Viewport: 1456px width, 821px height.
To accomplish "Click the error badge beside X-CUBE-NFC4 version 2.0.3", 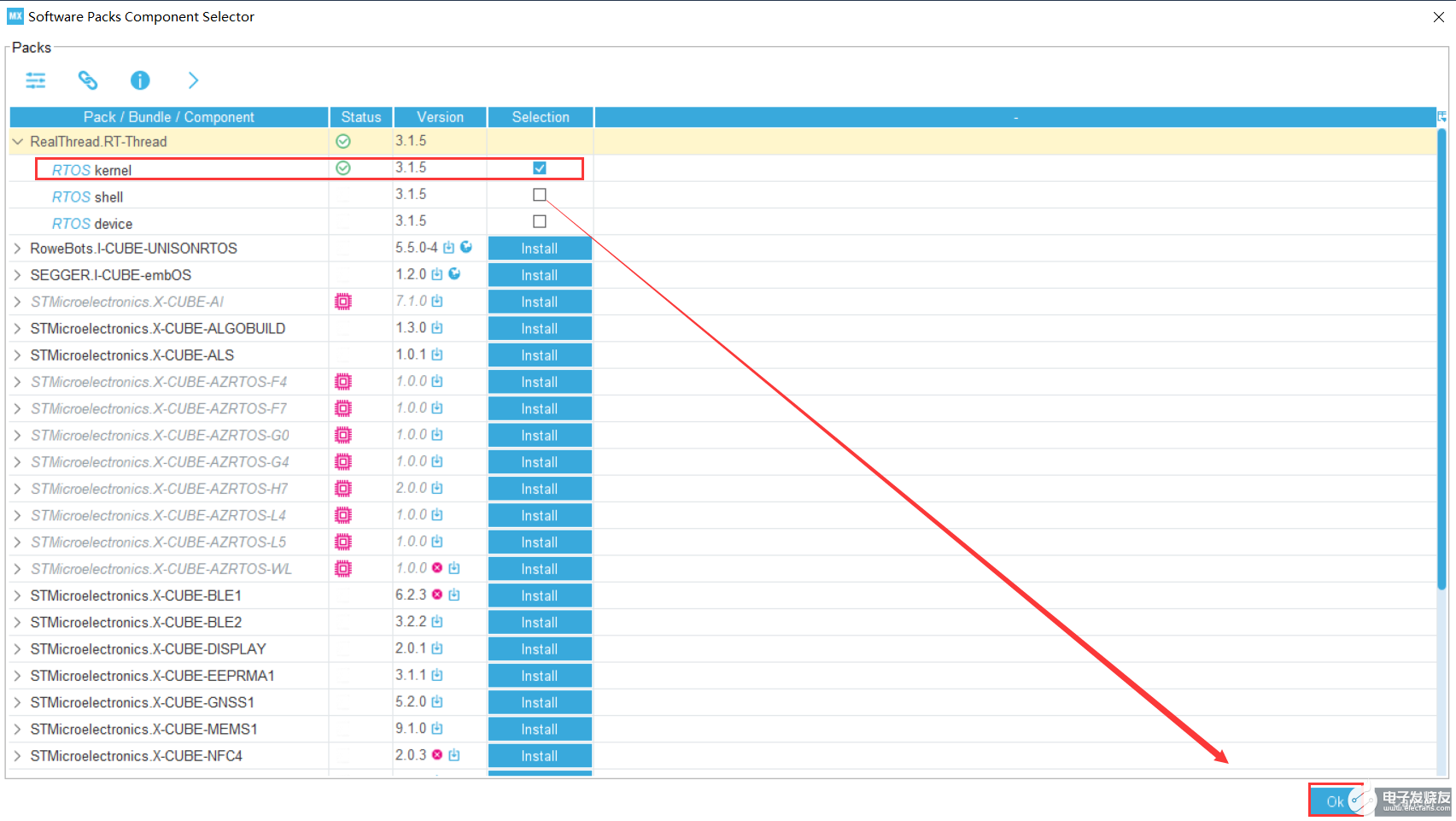I will tap(436, 755).
